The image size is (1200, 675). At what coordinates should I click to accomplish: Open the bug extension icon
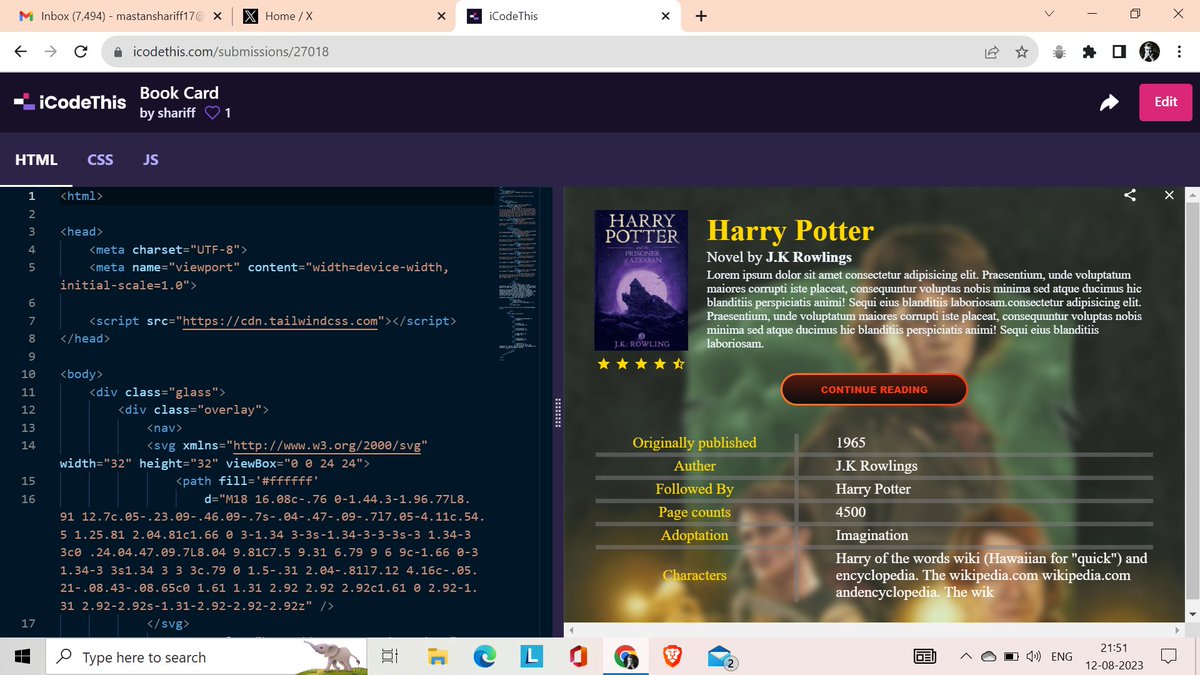pos(1059,52)
